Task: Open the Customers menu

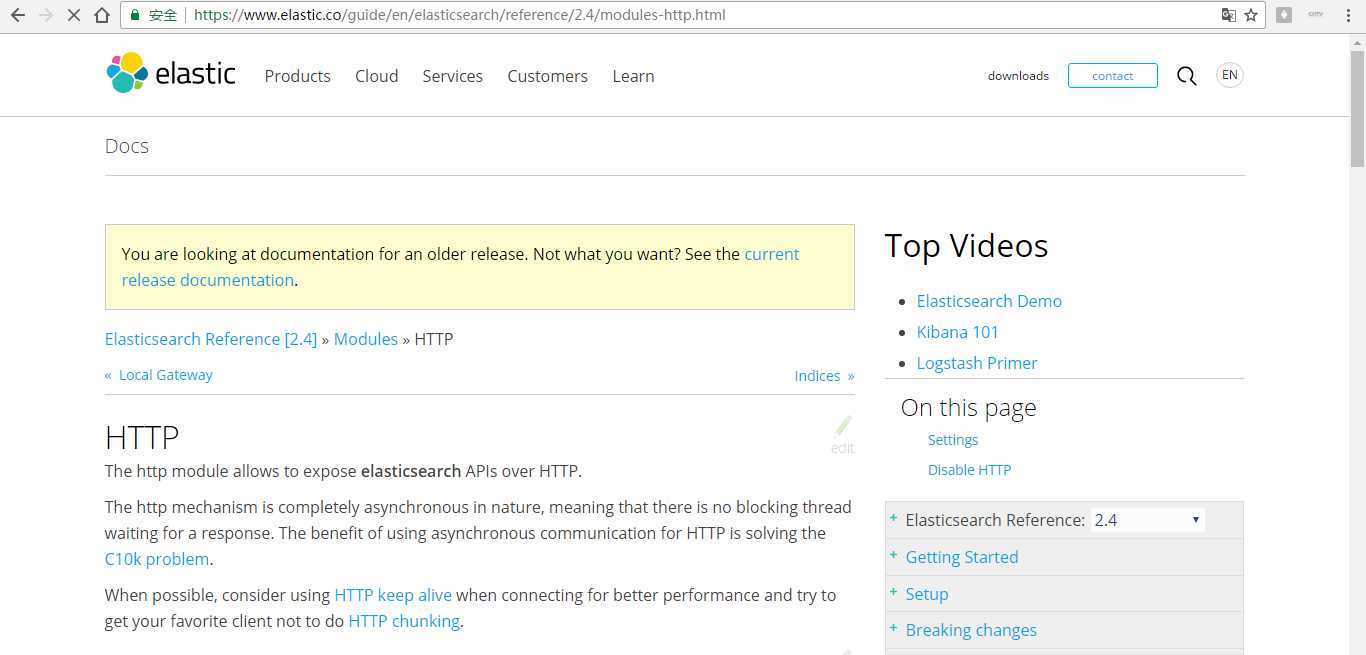Action: 547,76
